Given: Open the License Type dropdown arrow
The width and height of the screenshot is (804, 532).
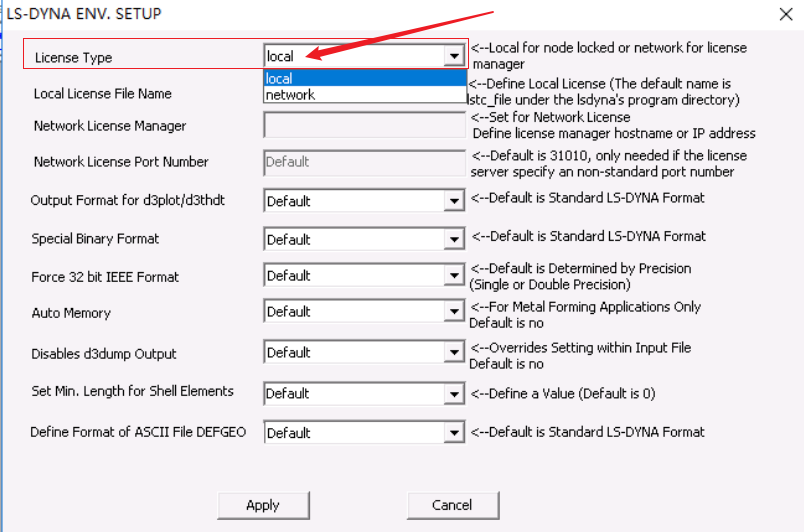Looking at the screenshot, I should click(x=455, y=57).
